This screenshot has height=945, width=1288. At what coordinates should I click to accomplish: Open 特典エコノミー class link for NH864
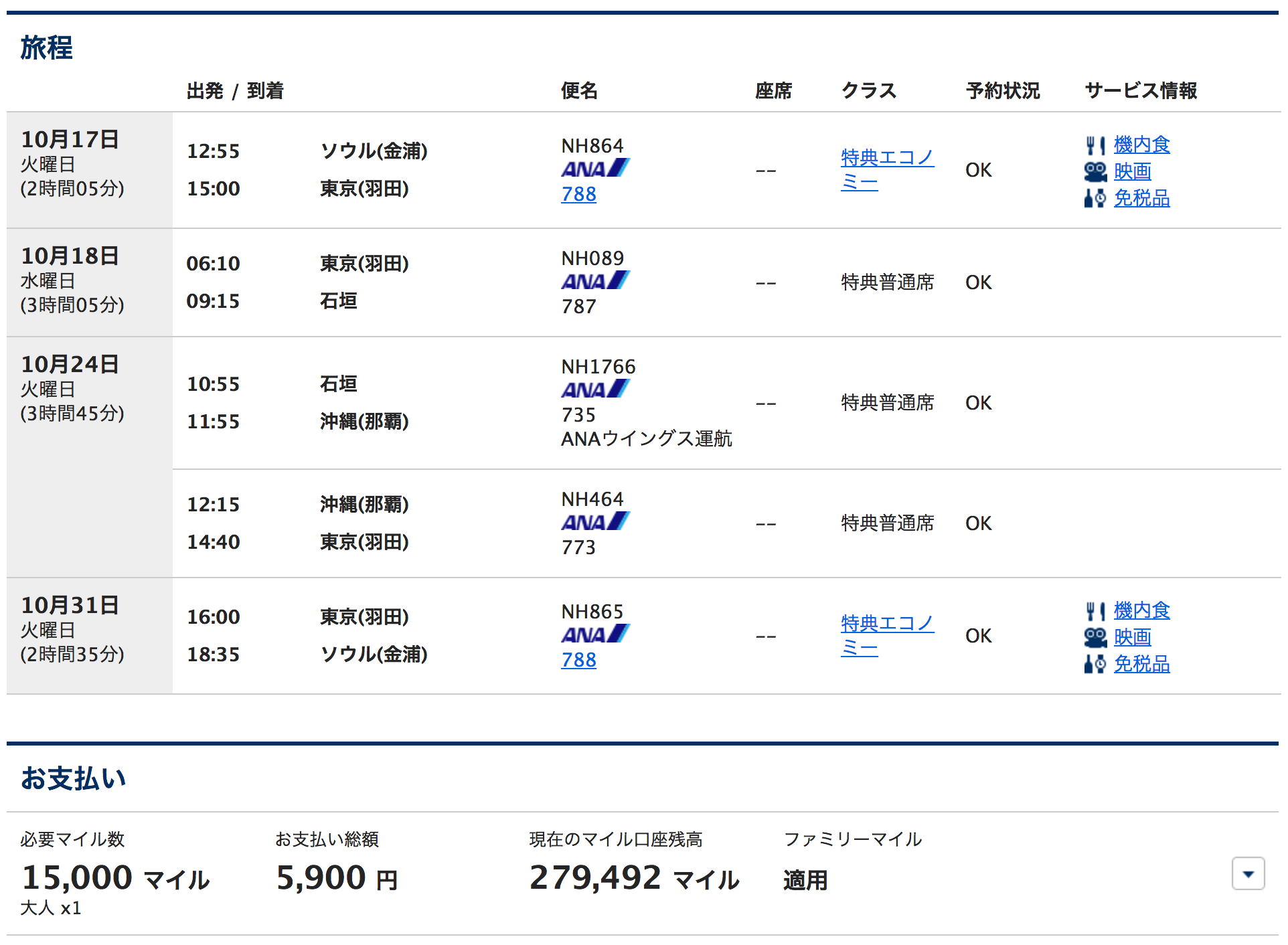click(x=886, y=159)
